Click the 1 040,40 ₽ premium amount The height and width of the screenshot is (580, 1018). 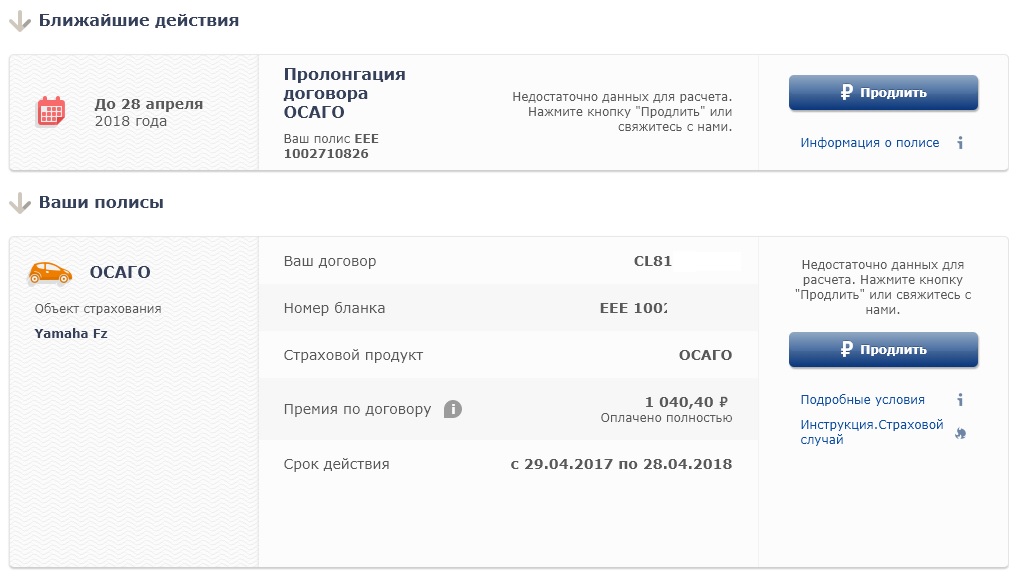point(688,401)
